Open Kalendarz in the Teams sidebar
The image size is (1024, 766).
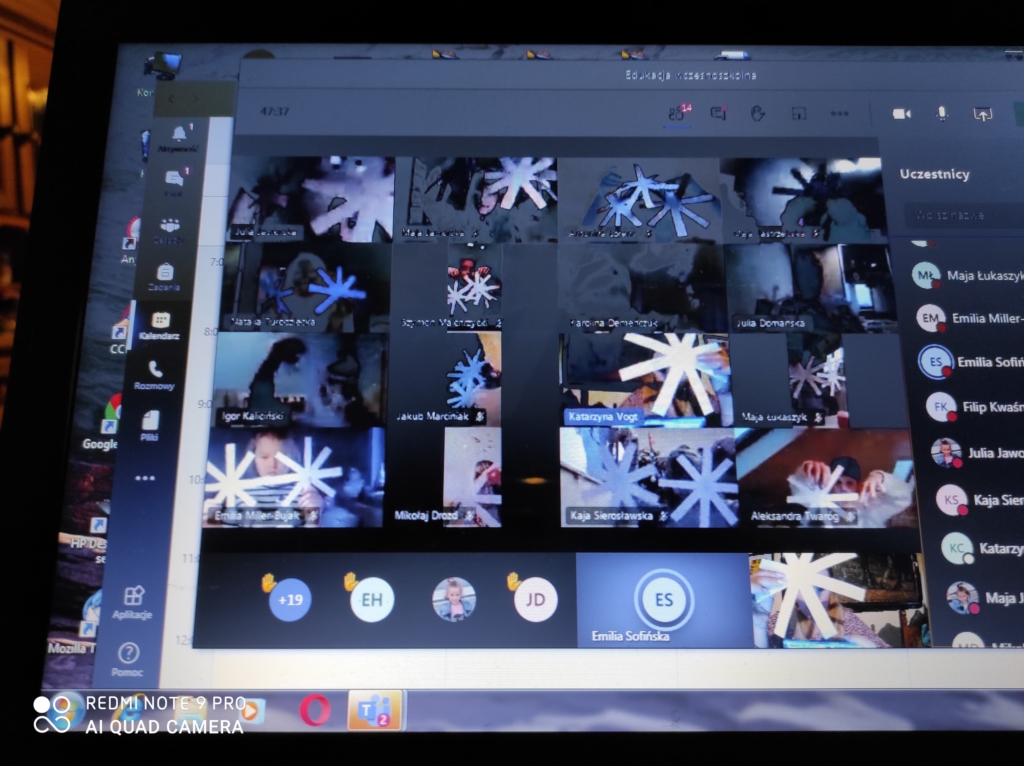[160, 325]
